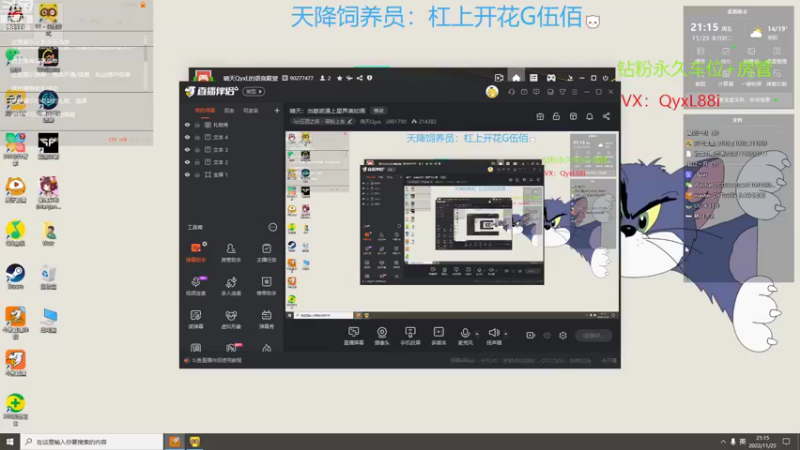Open the hamburger menu in the title bar

[574, 92]
